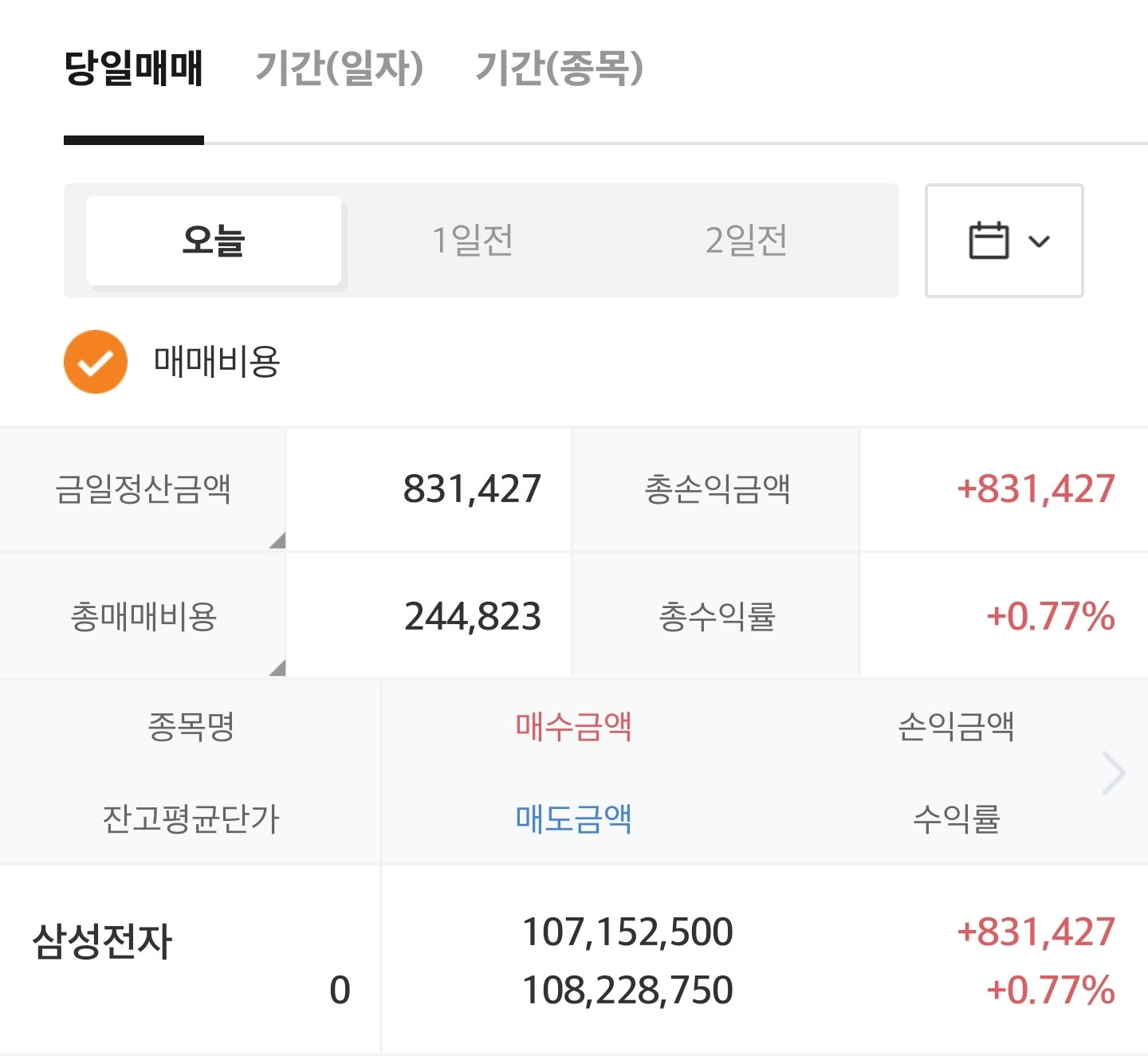Click the 잔고평균단가 header label
1148x1056 pixels.
[191, 818]
